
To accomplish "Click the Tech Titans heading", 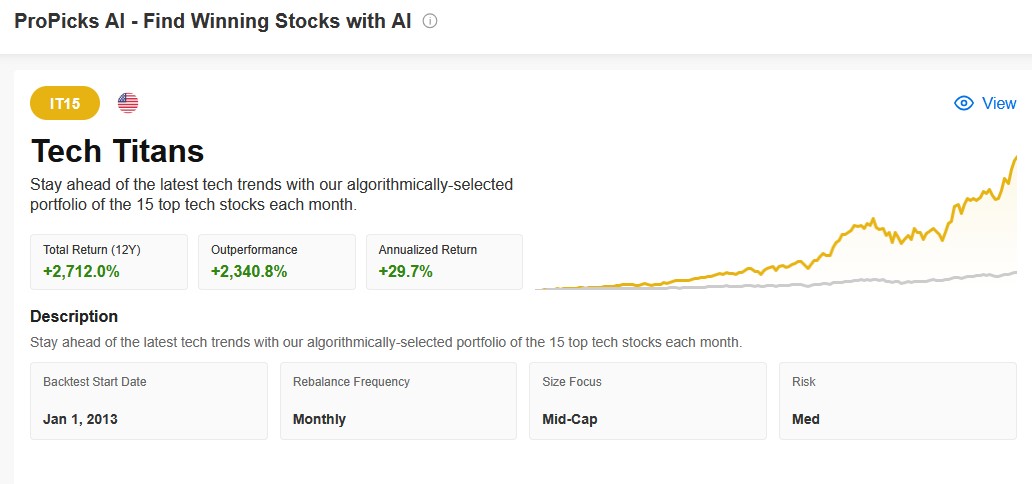I will (x=118, y=151).
